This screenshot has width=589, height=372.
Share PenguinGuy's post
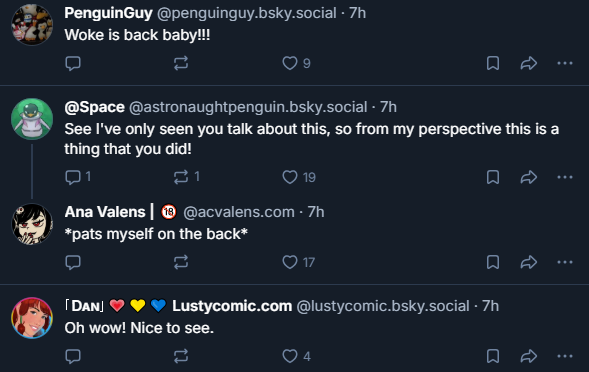pyautogui.click(x=529, y=63)
